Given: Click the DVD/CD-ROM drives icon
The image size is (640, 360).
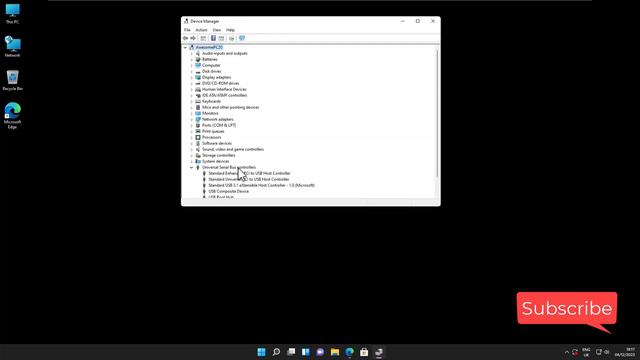Looking at the screenshot, I should tap(198, 83).
